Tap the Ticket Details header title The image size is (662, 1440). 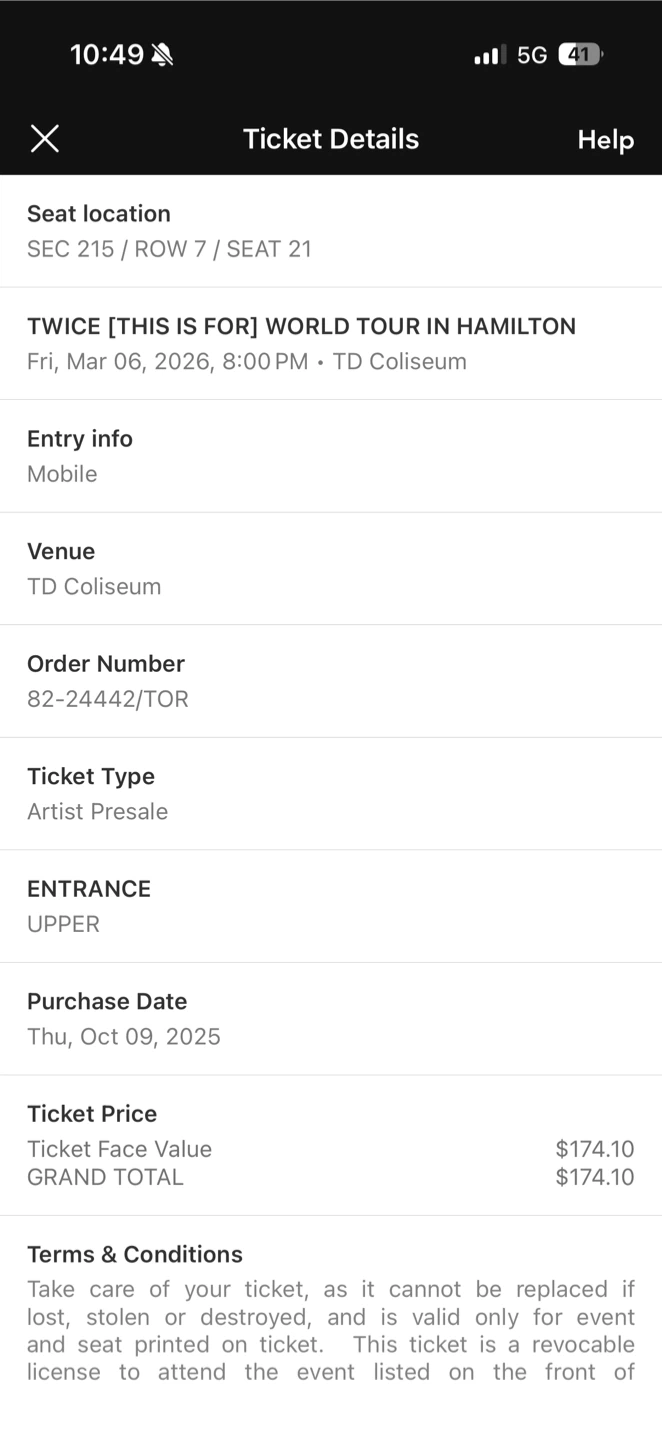coord(331,139)
